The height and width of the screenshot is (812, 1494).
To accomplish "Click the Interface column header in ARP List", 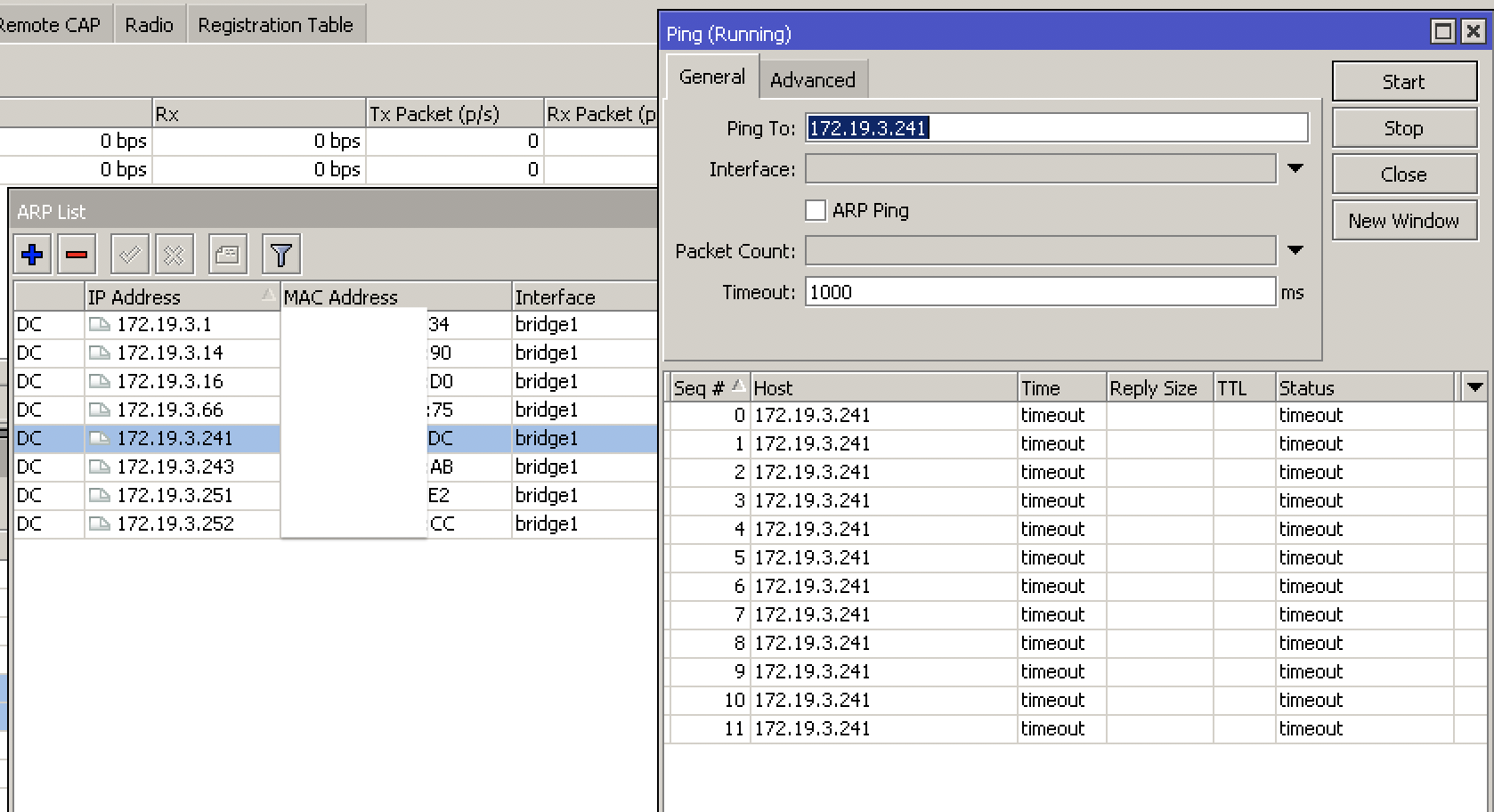I will [x=584, y=296].
